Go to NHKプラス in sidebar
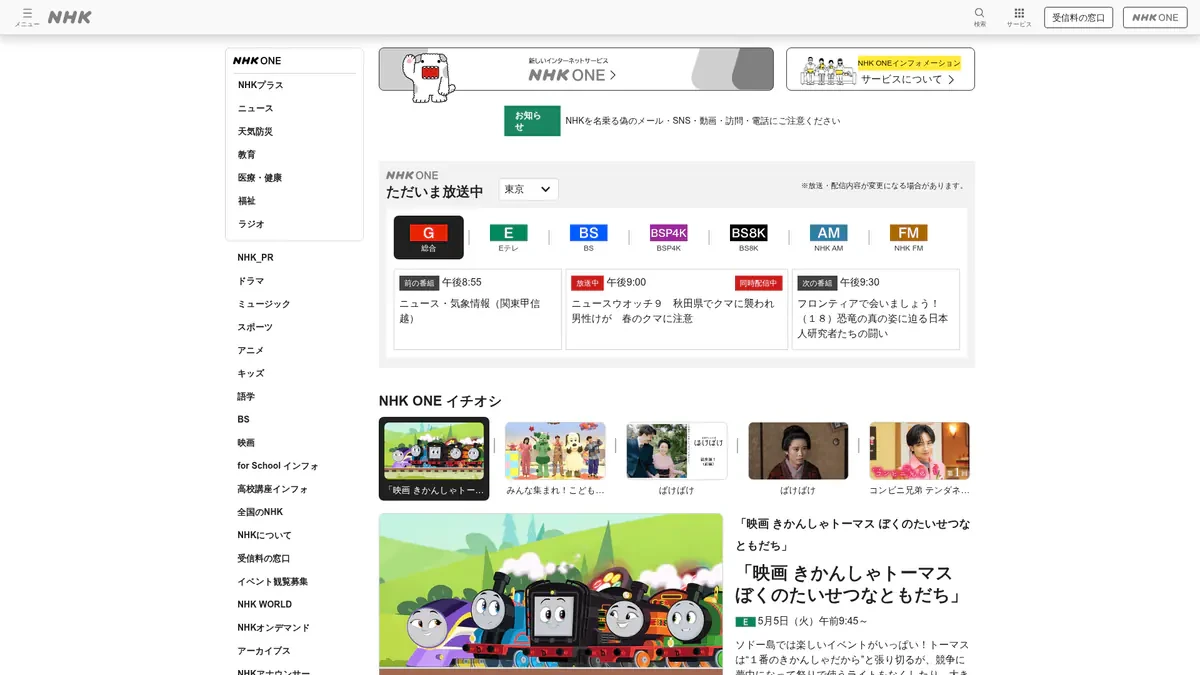This screenshot has height=675, width=1200. pyautogui.click(x=260, y=85)
